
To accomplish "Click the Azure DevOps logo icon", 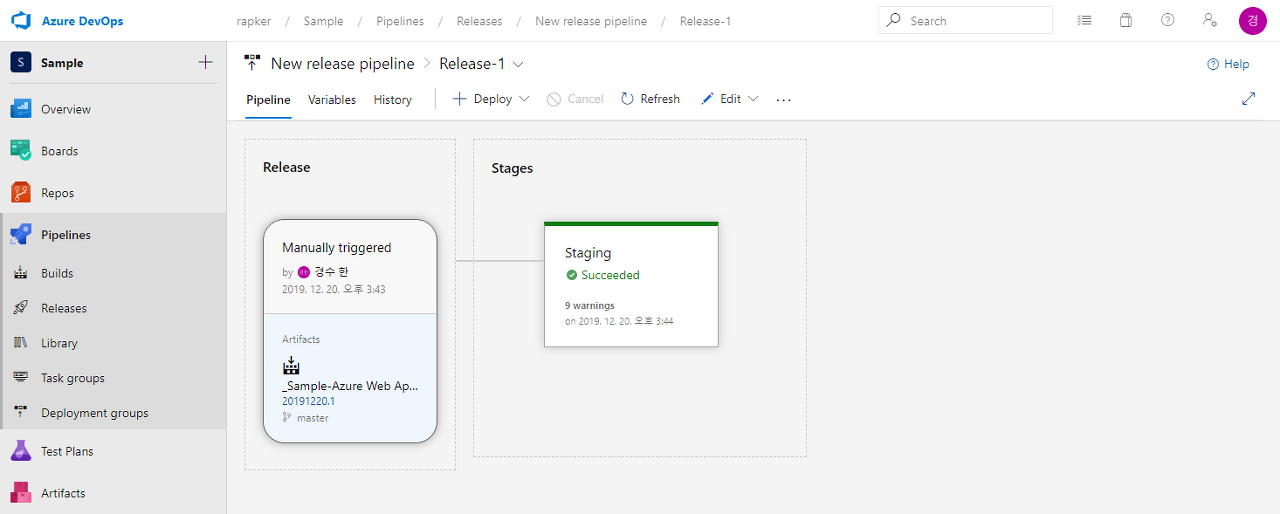I will 21,21.
